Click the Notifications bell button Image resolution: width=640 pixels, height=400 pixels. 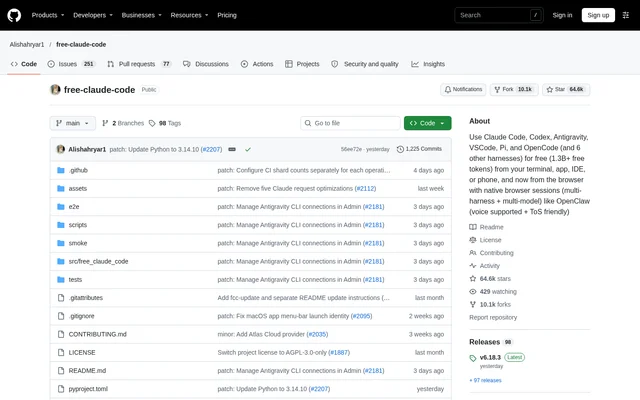463,89
